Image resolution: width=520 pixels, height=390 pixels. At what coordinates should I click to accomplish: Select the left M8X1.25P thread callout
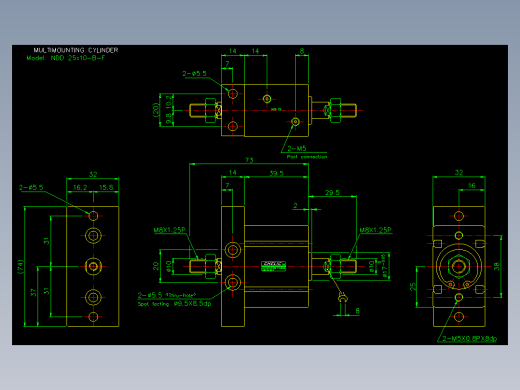(169, 230)
